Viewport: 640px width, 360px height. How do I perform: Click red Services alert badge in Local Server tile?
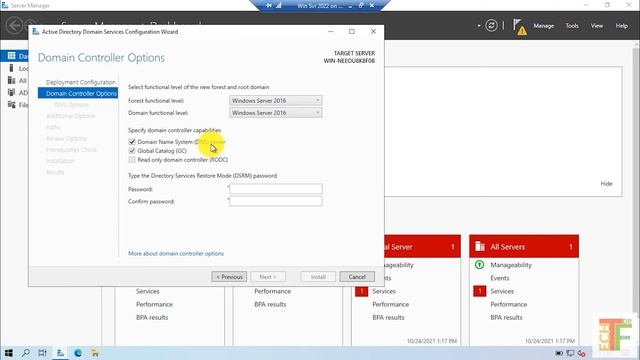(x=361, y=291)
